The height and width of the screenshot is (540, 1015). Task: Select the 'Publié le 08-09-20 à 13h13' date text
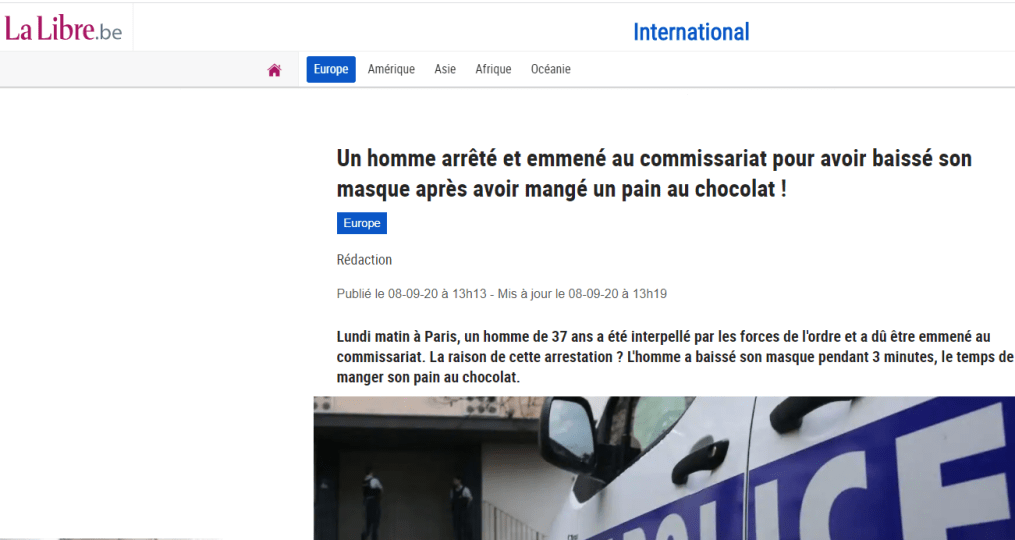point(411,294)
